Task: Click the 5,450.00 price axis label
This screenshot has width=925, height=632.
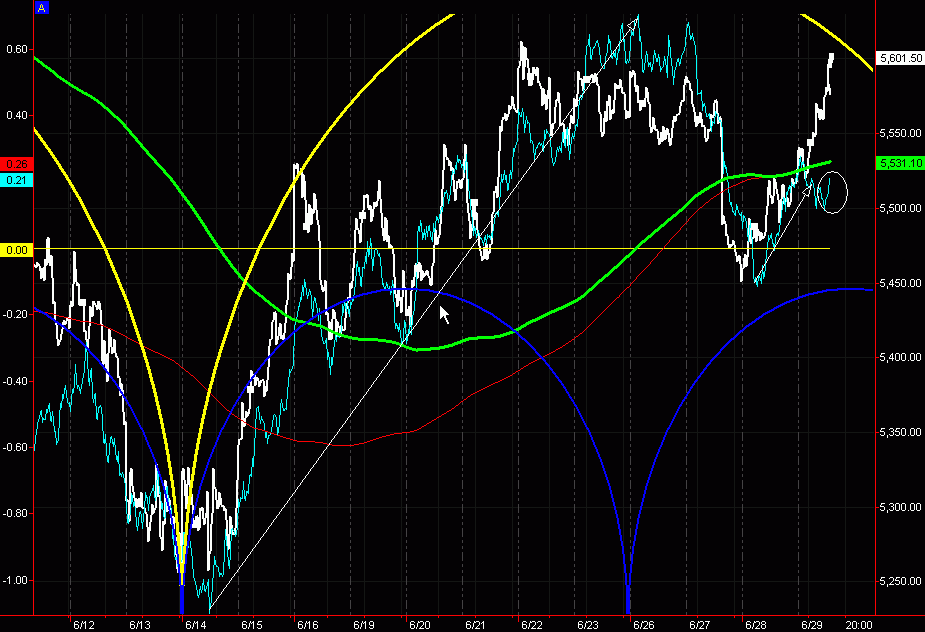Action: [900, 283]
